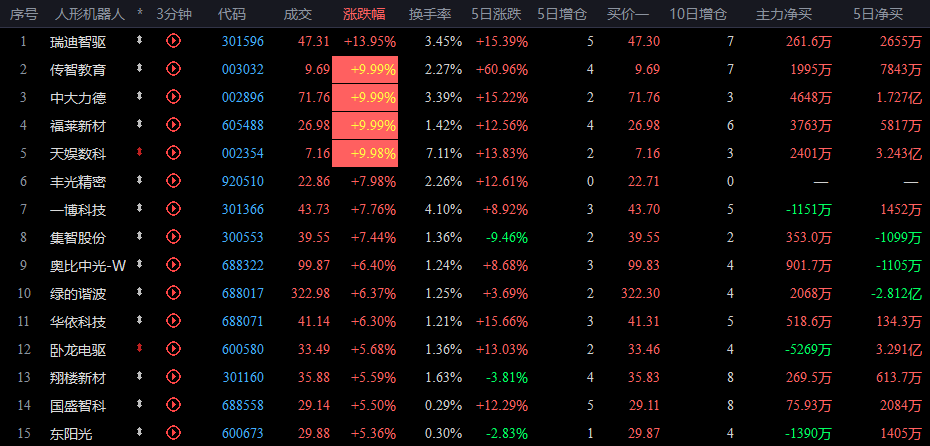The width and height of the screenshot is (930, 446).
Task: Open 3-minute play icon for 卧龙电驱
Action: tap(173, 349)
